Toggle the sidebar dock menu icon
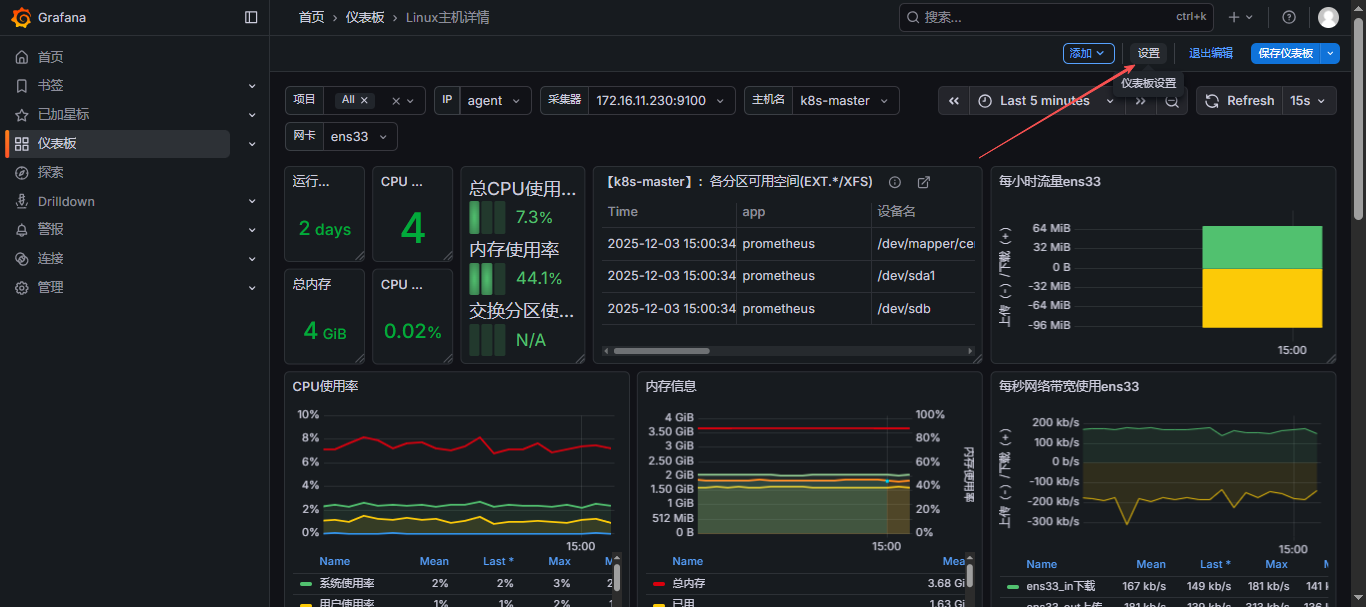Viewport: 1366px width, 607px height. tap(251, 17)
